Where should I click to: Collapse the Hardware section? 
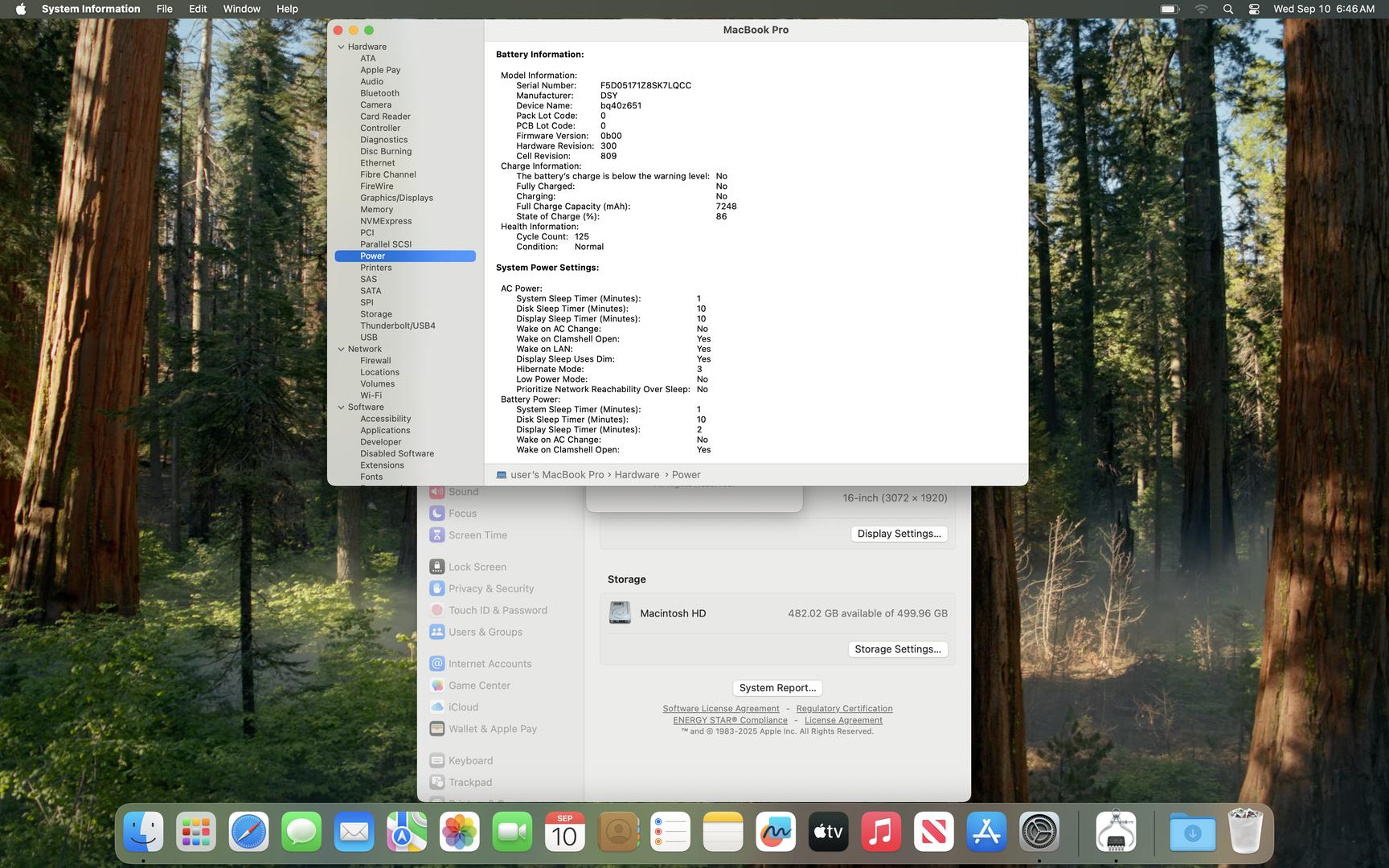click(x=341, y=47)
